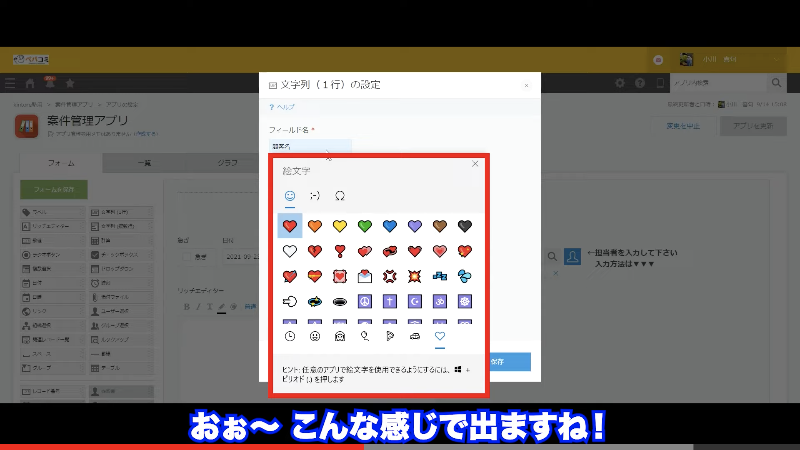
Task: Select the latin cross emoji
Action: [390, 301]
